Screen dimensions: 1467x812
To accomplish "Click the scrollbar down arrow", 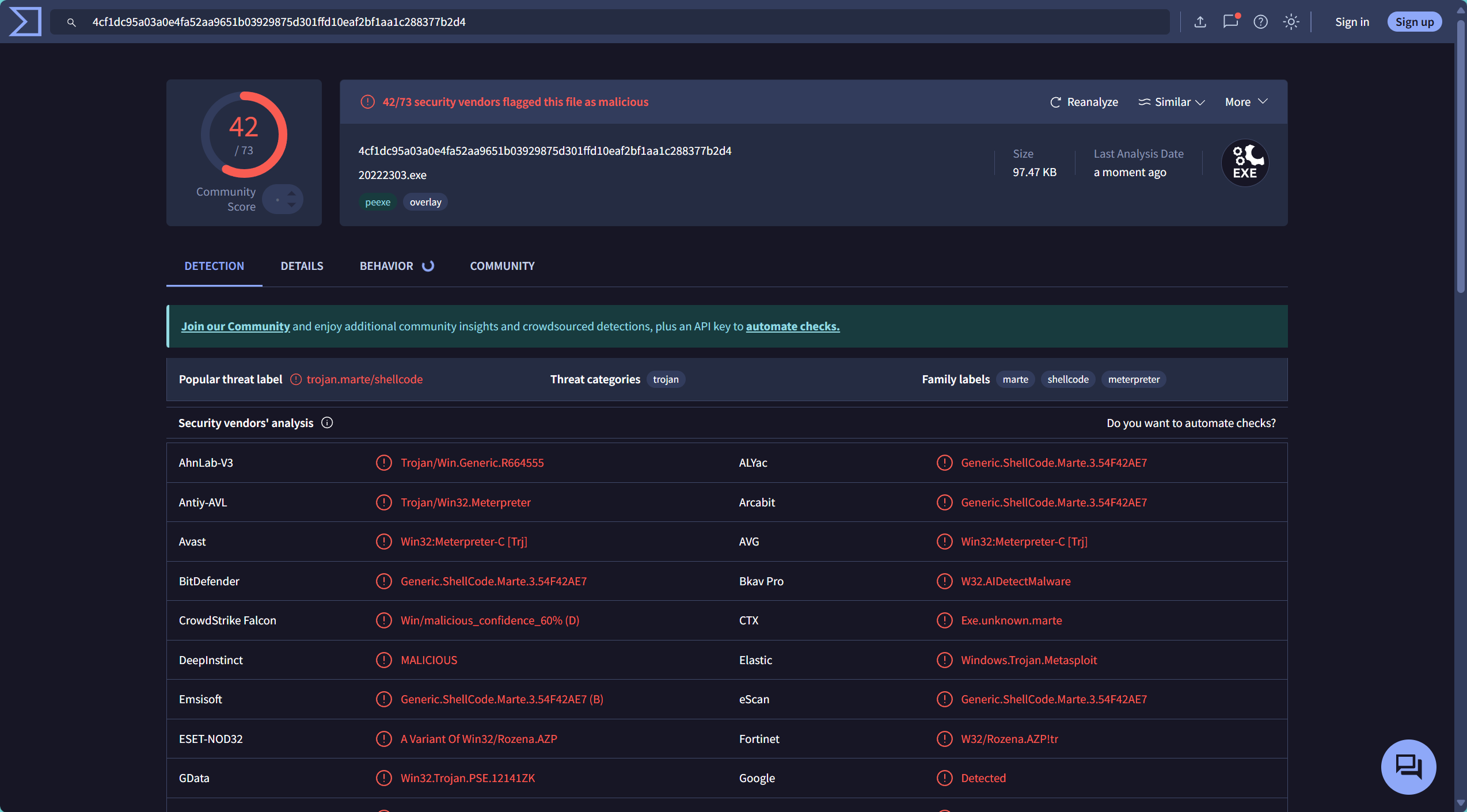I will click(x=1461, y=802).
